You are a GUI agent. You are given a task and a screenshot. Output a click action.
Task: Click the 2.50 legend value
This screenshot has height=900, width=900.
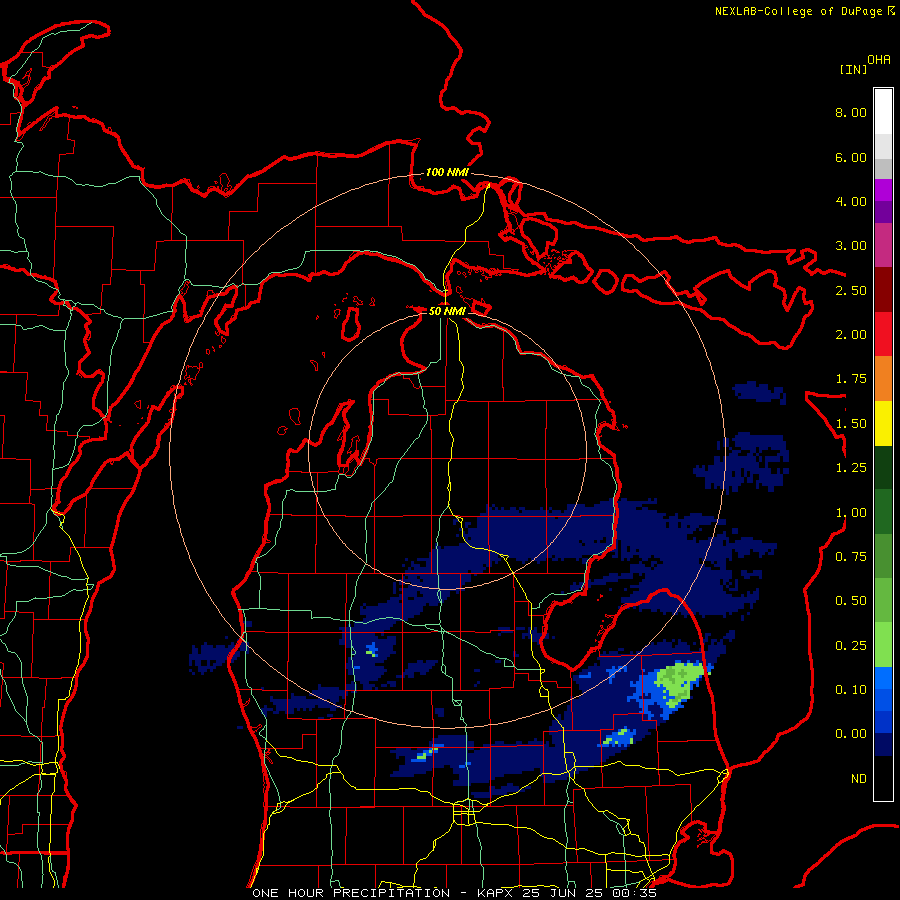coord(851,290)
